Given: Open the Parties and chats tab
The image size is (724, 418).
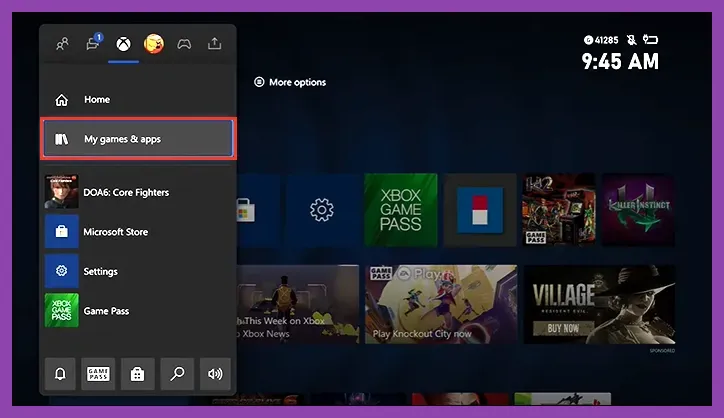Looking at the screenshot, I should [x=94, y=43].
